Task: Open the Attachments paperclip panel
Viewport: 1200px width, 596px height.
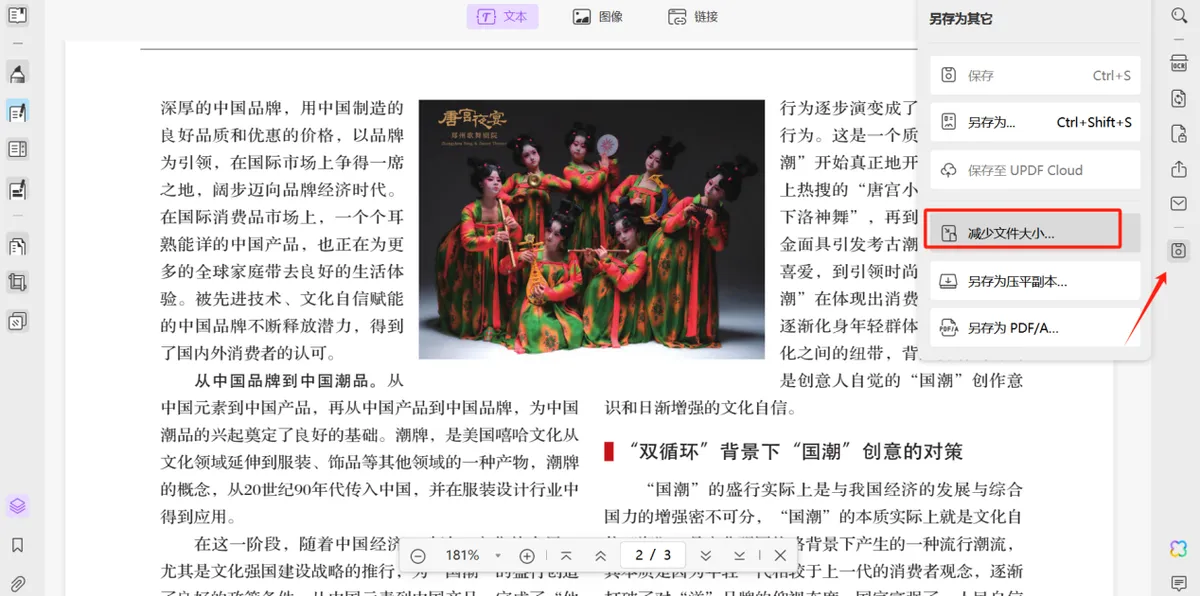Action: (17, 583)
